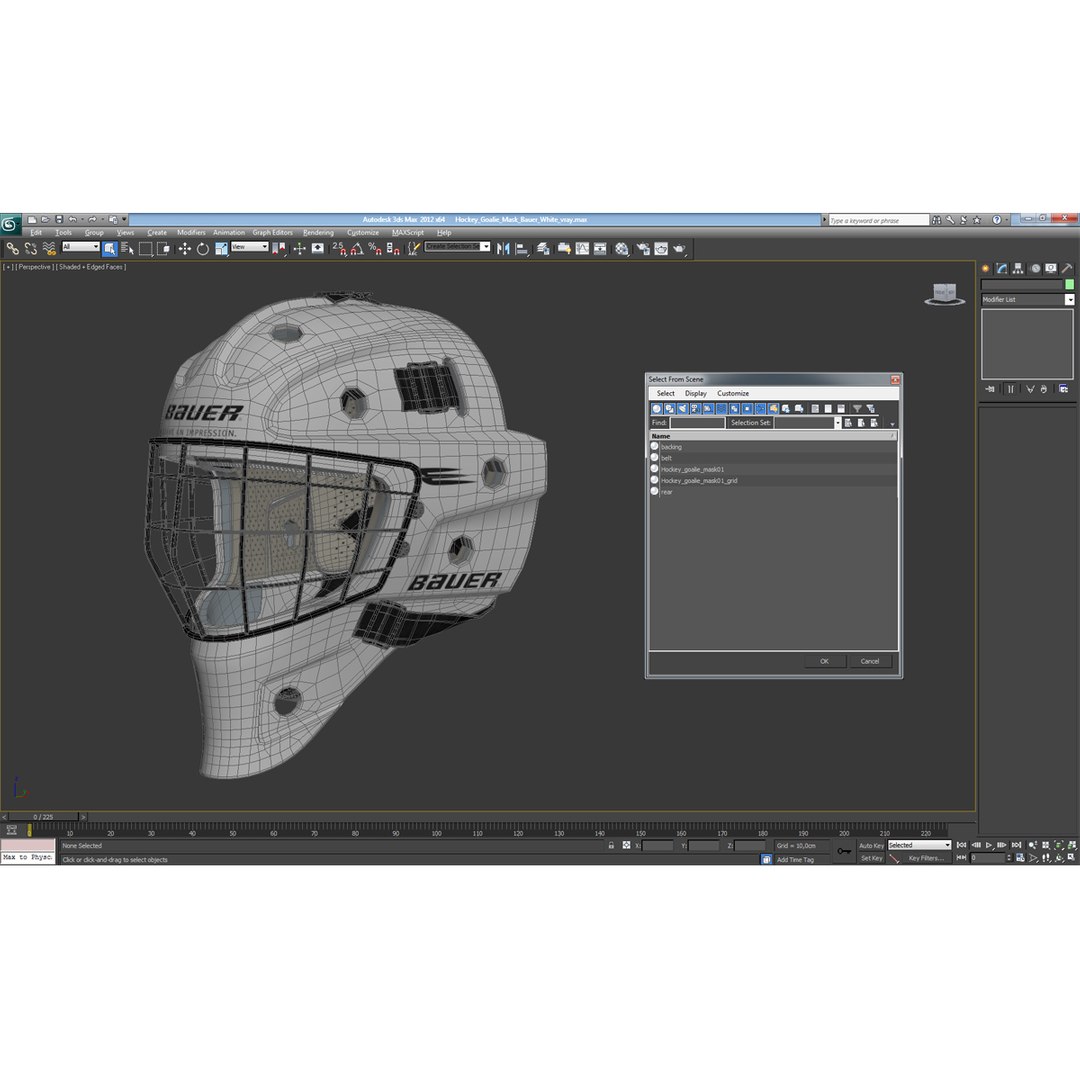Click the ViewCube in the viewport

[x=944, y=293]
